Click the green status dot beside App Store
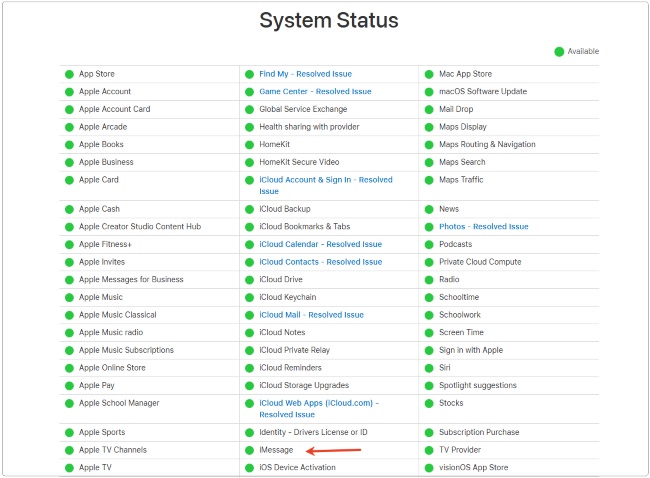The width and height of the screenshot is (650, 478). [69, 74]
